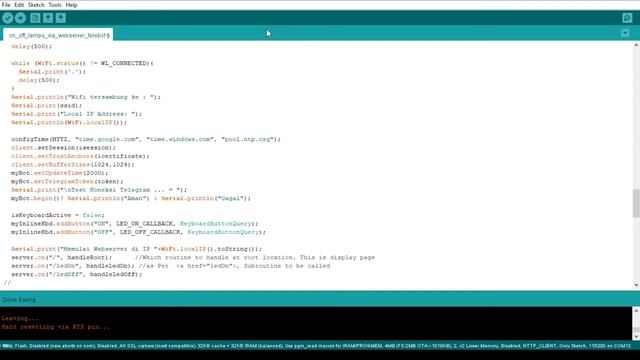Click the line 'myBot.setTelegramToken(token);'
The width and height of the screenshot is (640, 360).
click(x=67, y=181)
